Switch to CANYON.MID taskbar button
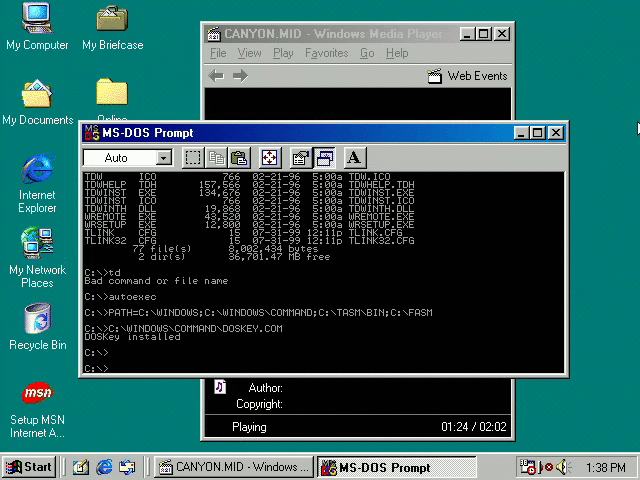640x480 pixels. tap(233, 467)
